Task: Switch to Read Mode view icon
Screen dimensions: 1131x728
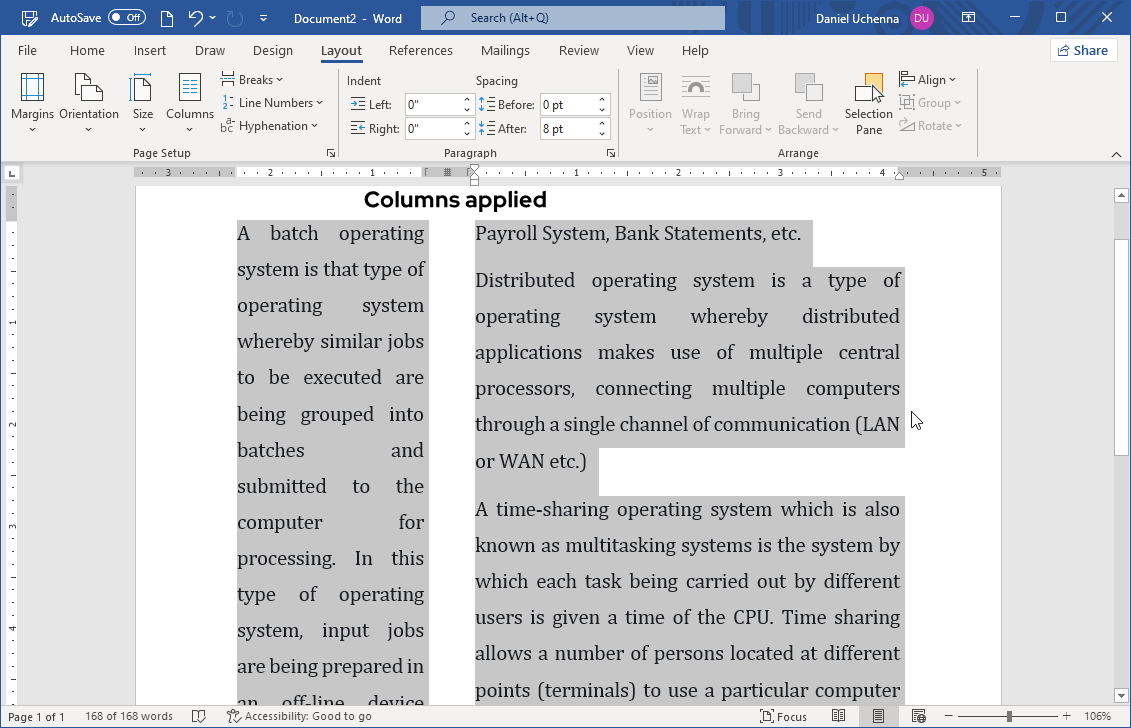Action: pyautogui.click(x=839, y=716)
